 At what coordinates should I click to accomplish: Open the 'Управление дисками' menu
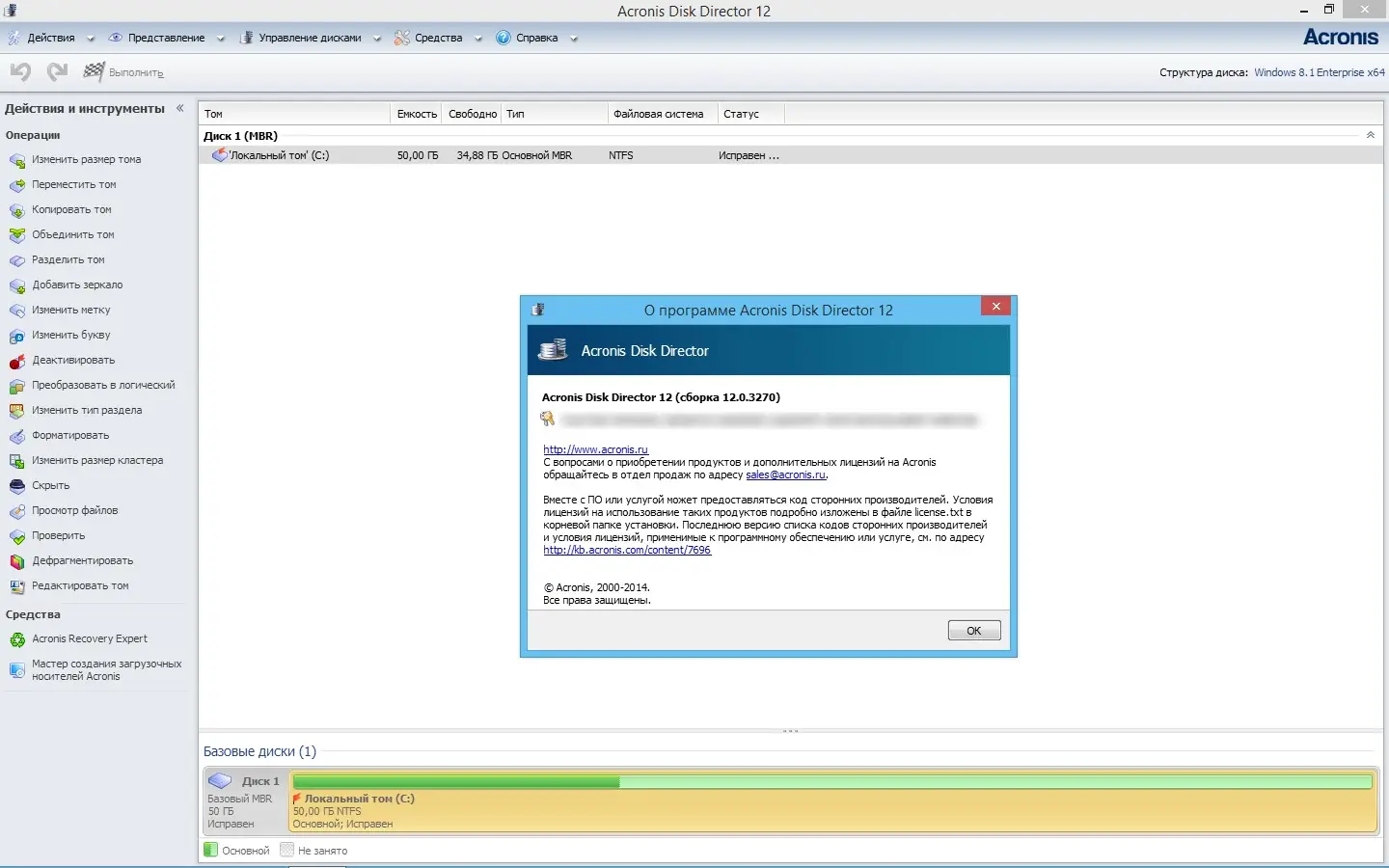point(310,39)
